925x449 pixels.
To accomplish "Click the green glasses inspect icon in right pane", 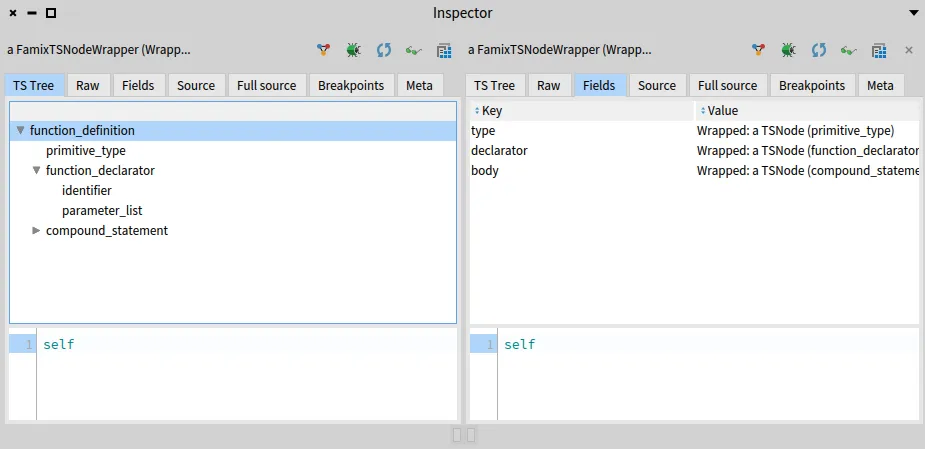I will (x=849, y=51).
